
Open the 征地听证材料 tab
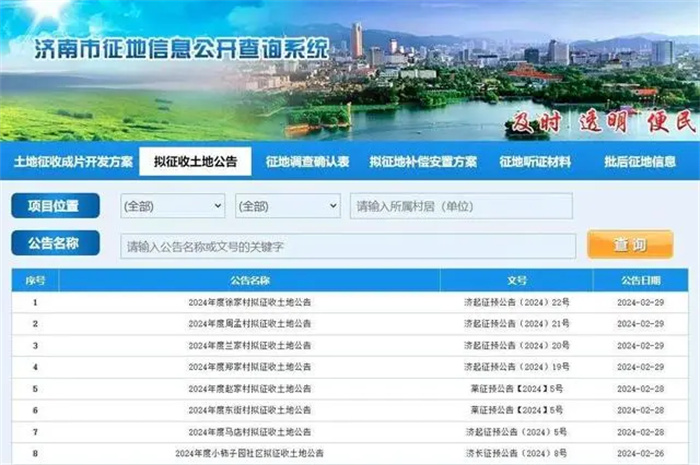535,162
